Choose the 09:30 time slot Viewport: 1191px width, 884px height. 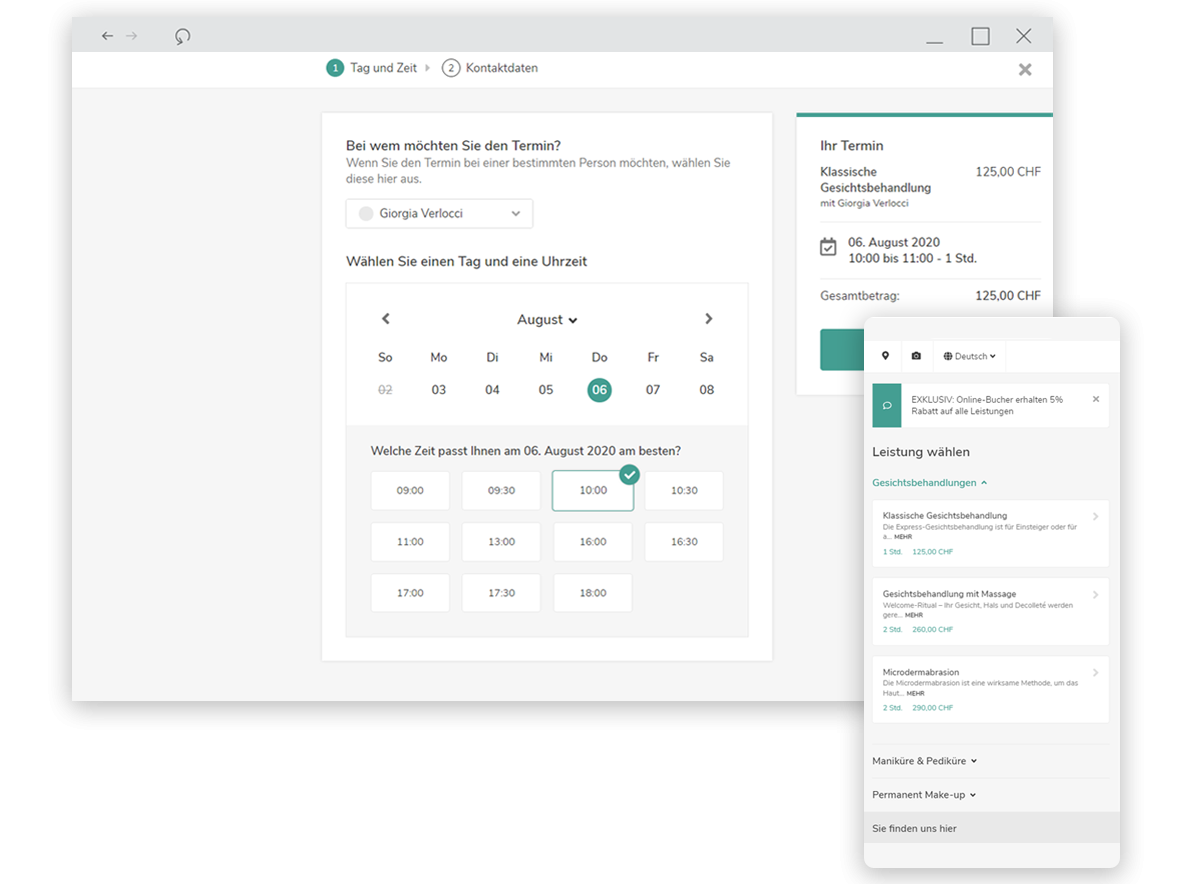click(501, 491)
